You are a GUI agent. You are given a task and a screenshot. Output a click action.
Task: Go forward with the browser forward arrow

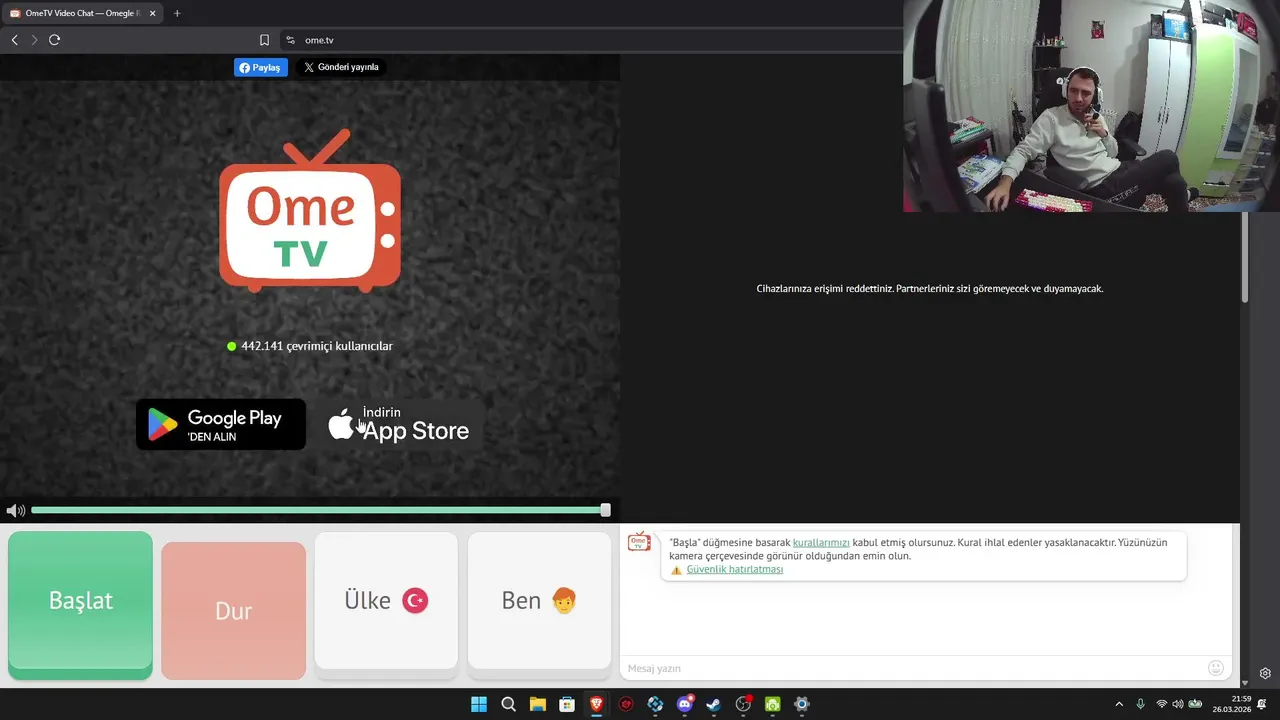tap(34, 40)
